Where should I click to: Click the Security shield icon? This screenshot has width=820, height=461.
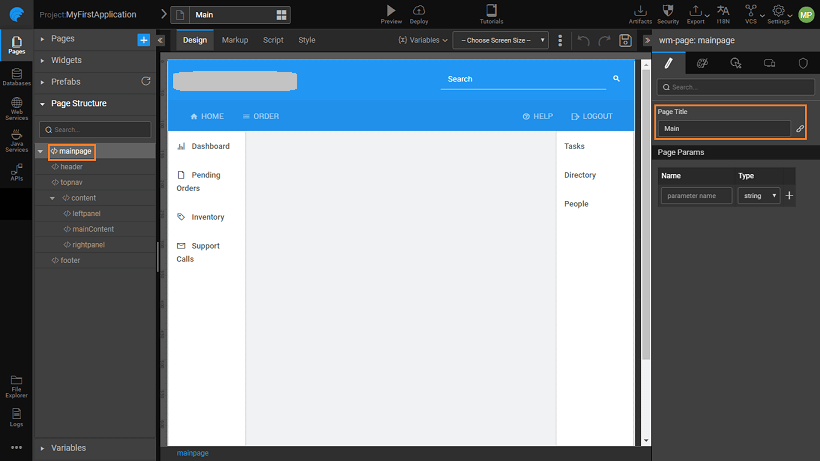tap(668, 10)
